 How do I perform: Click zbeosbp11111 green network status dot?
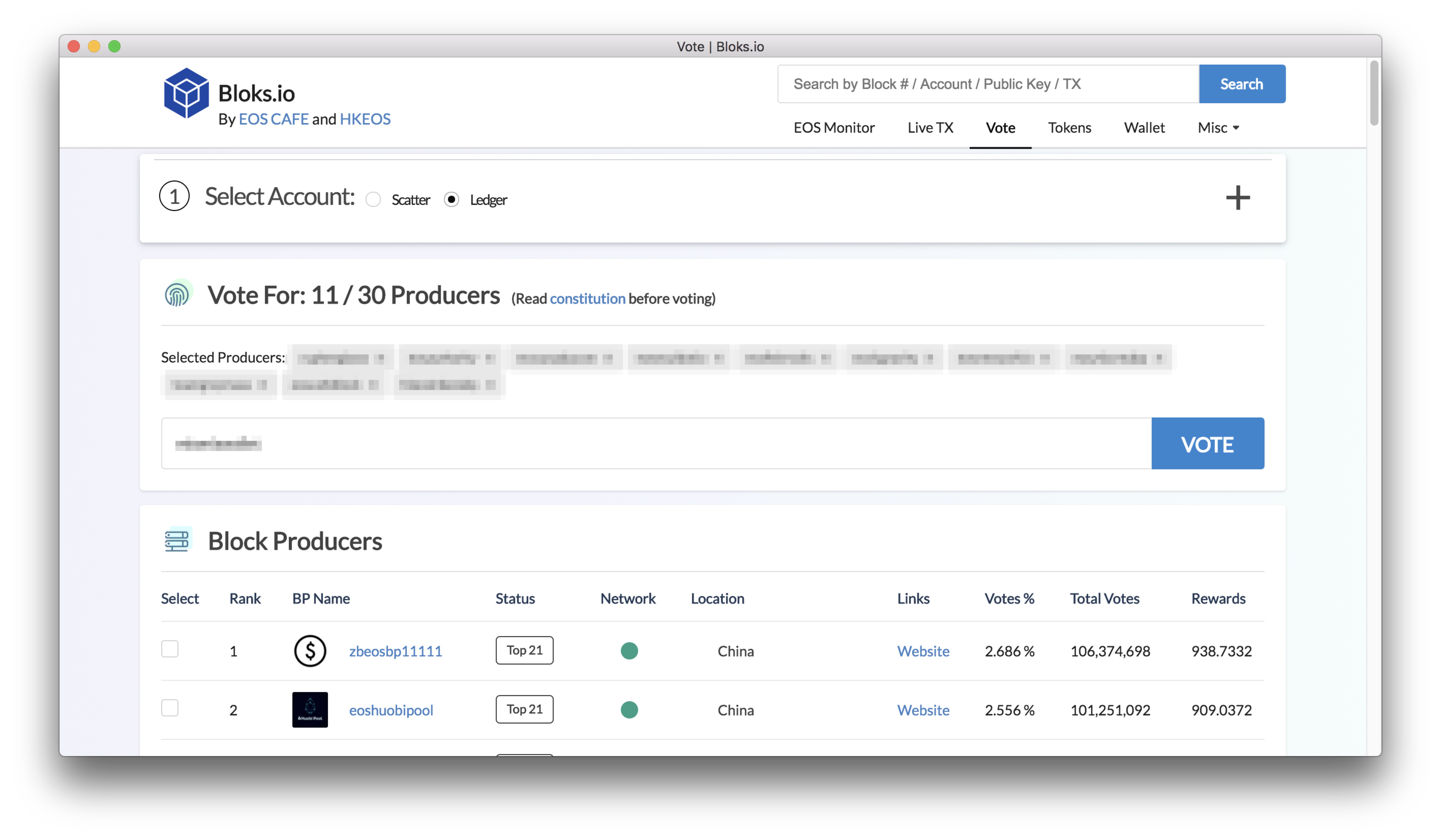pos(629,651)
